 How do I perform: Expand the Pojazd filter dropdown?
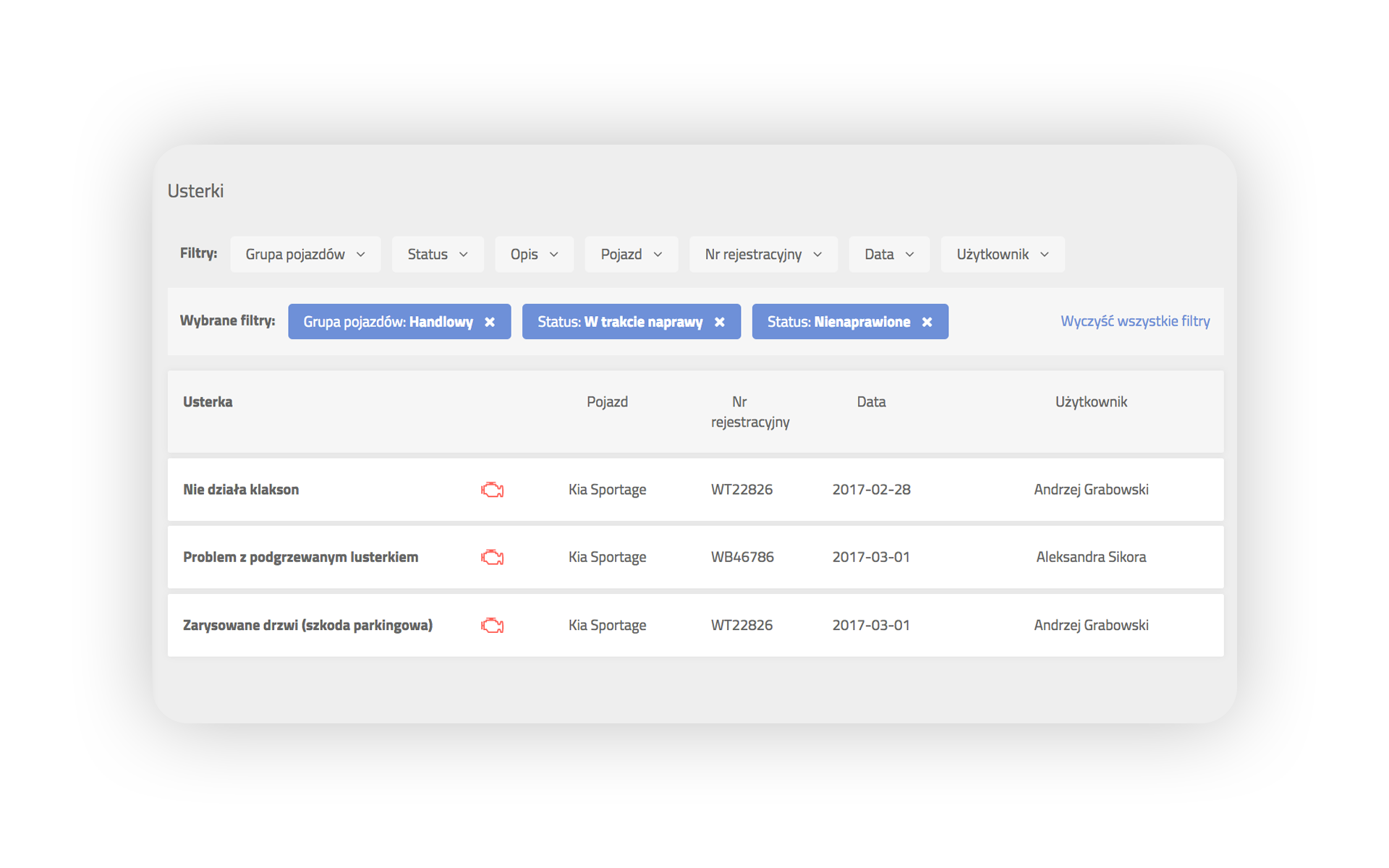[x=631, y=254]
